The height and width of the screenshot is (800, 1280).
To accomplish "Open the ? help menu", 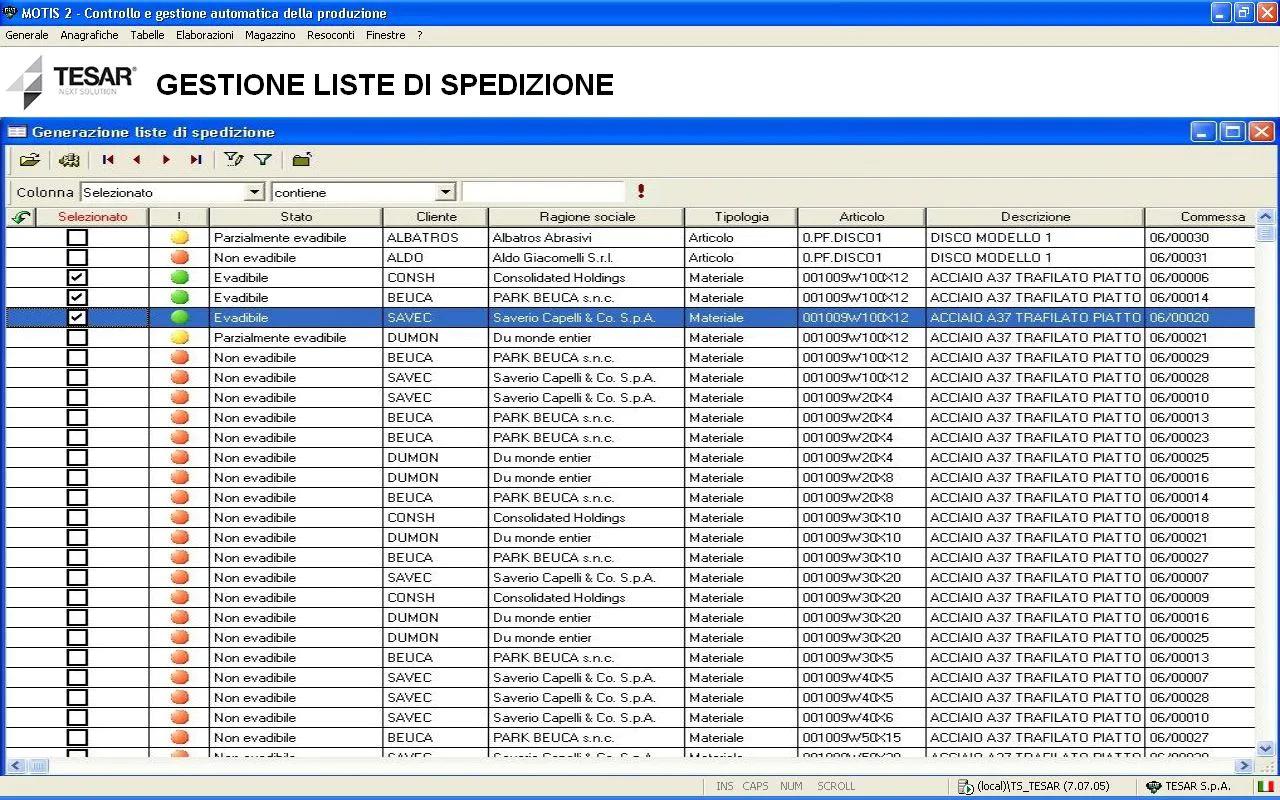I will coord(420,35).
